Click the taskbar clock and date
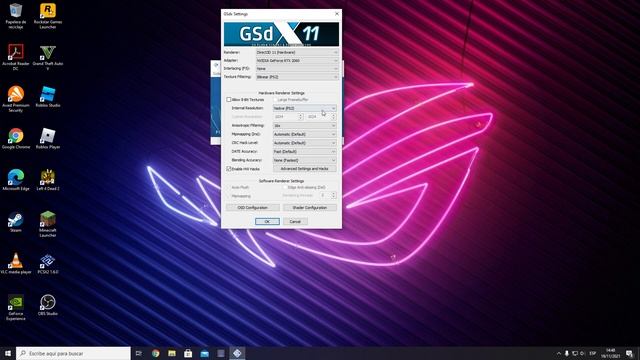Viewport: 640px width, 360px height. pos(611,353)
